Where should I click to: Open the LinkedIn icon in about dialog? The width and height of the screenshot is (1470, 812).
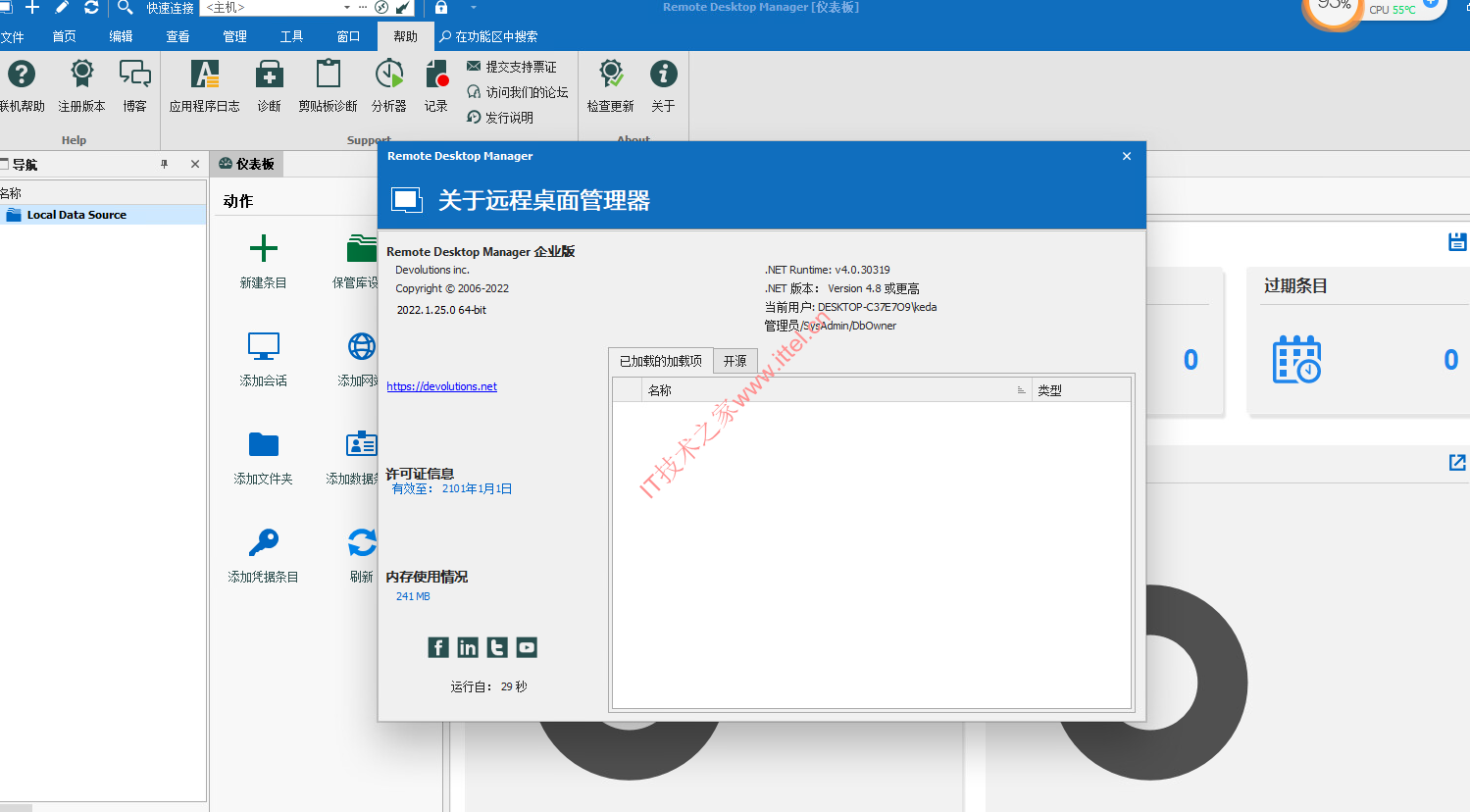pyautogui.click(x=468, y=647)
